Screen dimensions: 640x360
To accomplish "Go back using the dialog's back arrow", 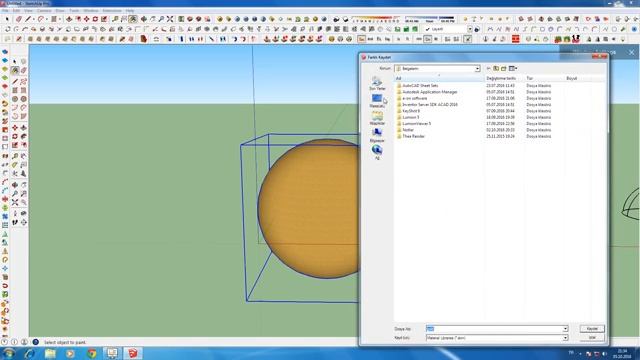I will point(489,69).
